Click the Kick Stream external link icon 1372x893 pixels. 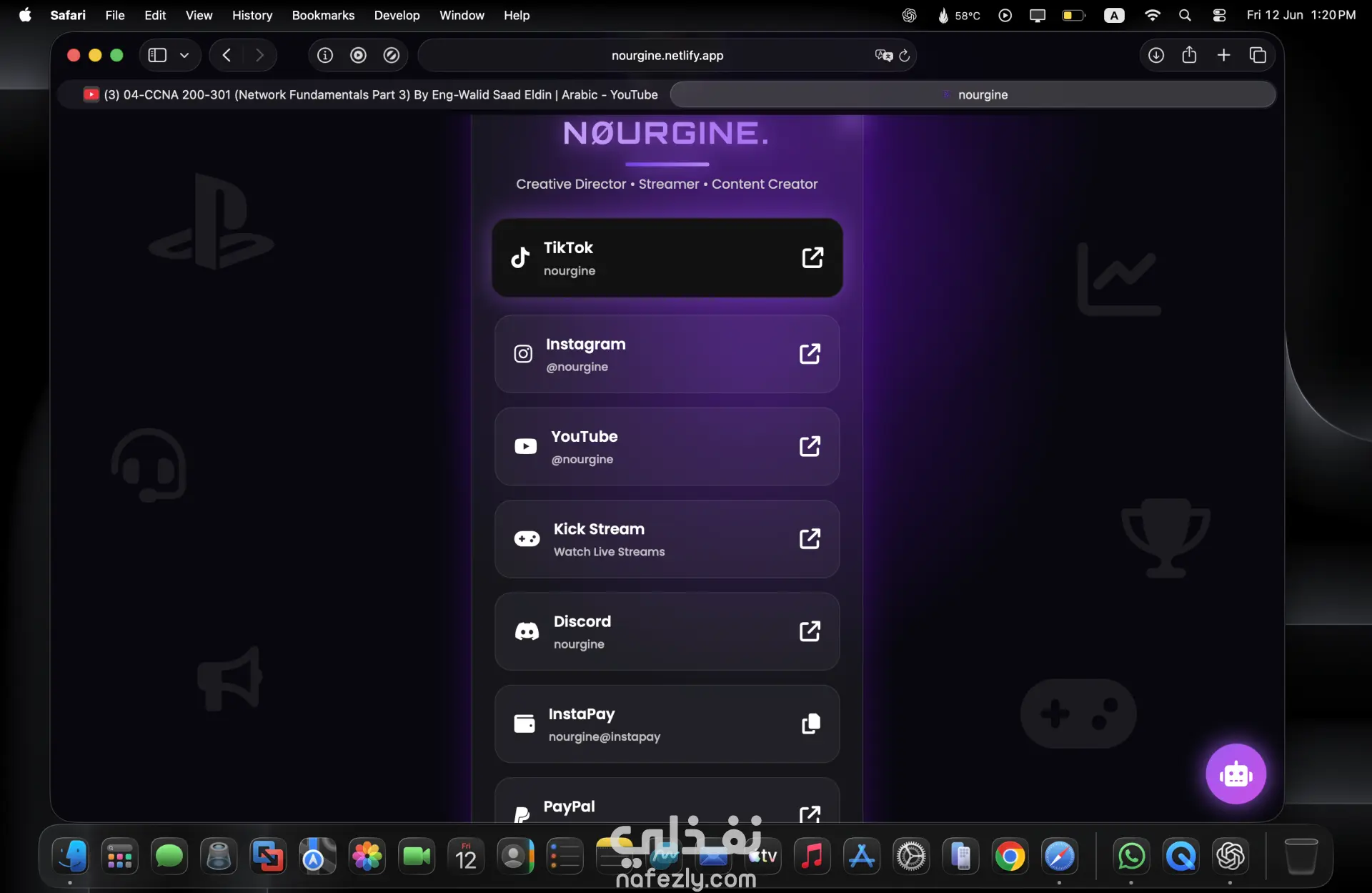(810, 538)
